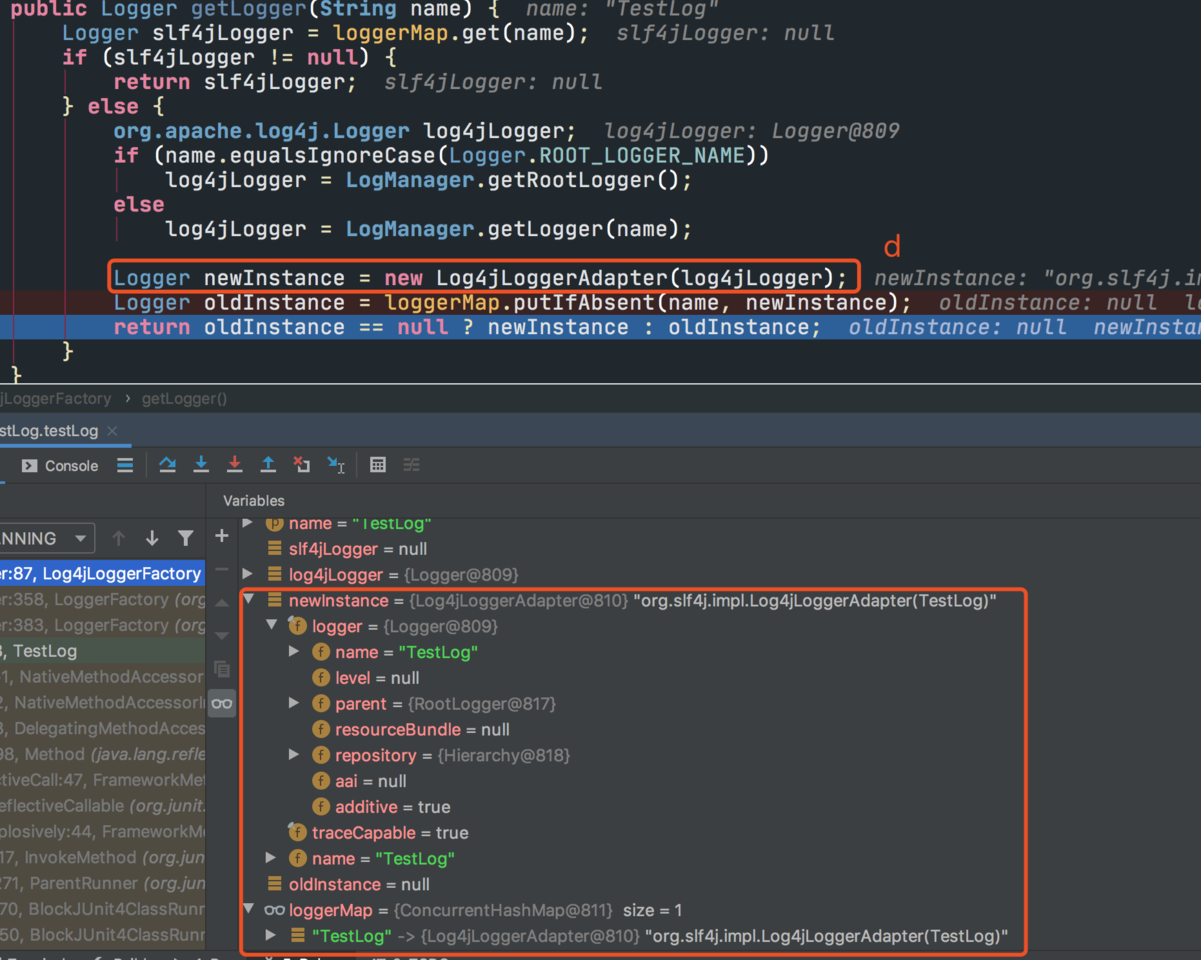Click the Step Out icon
Viewport: 1201px width, 960px height.
(268, 465)
